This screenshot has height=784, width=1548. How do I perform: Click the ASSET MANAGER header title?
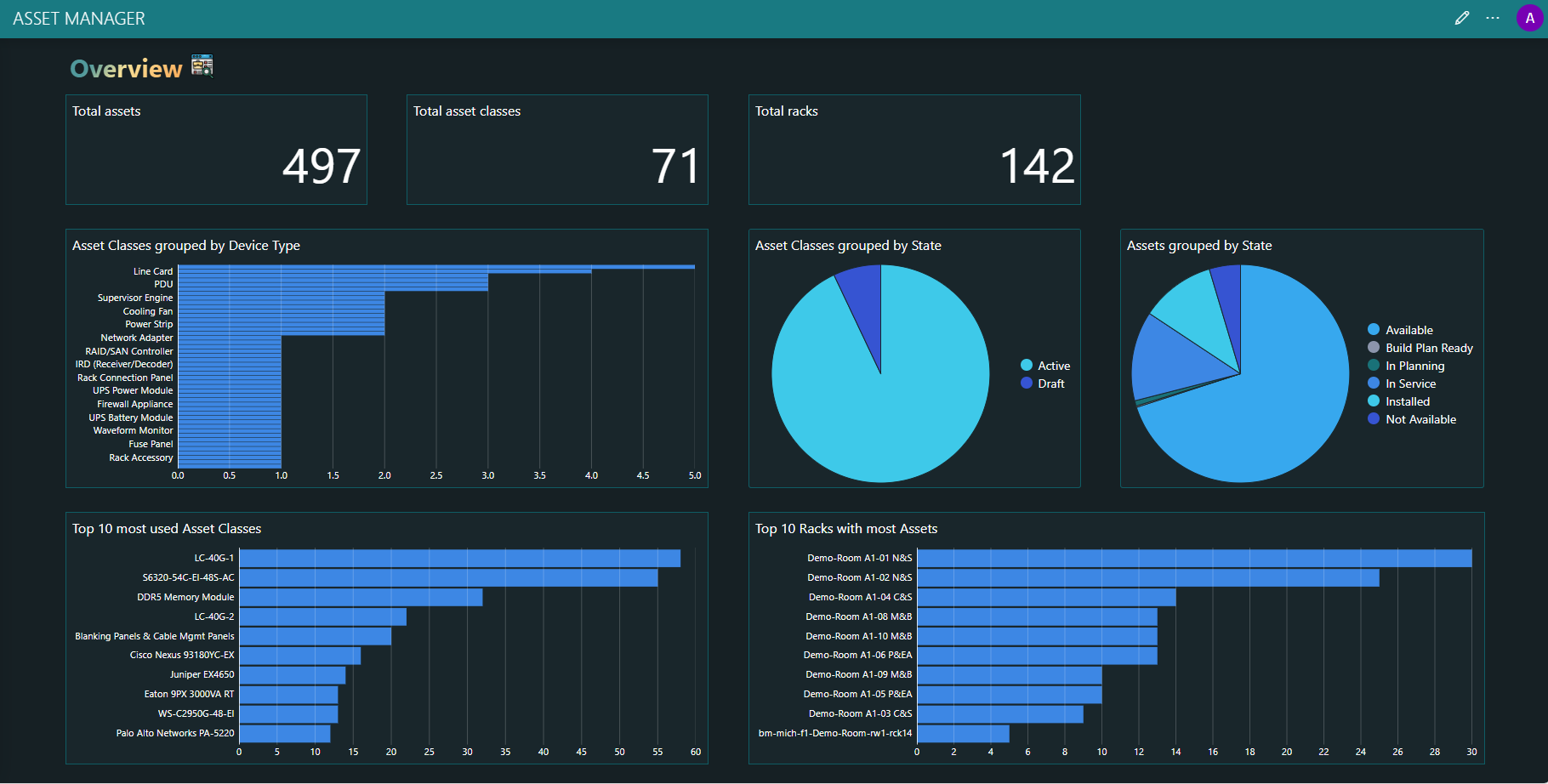point(79,19)
